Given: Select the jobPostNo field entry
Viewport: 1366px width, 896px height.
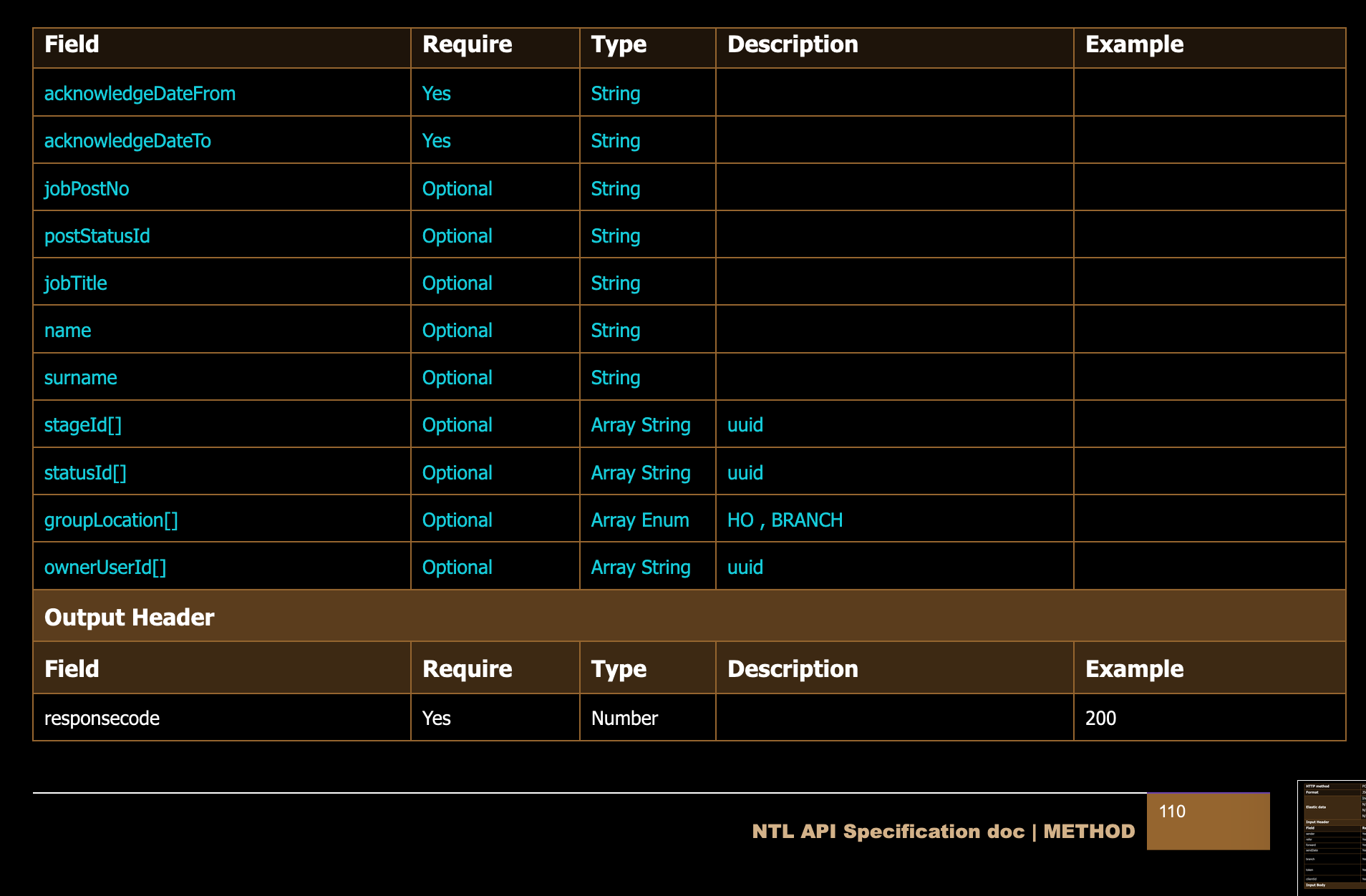Looking at the screenshot, I should (87, 189).
